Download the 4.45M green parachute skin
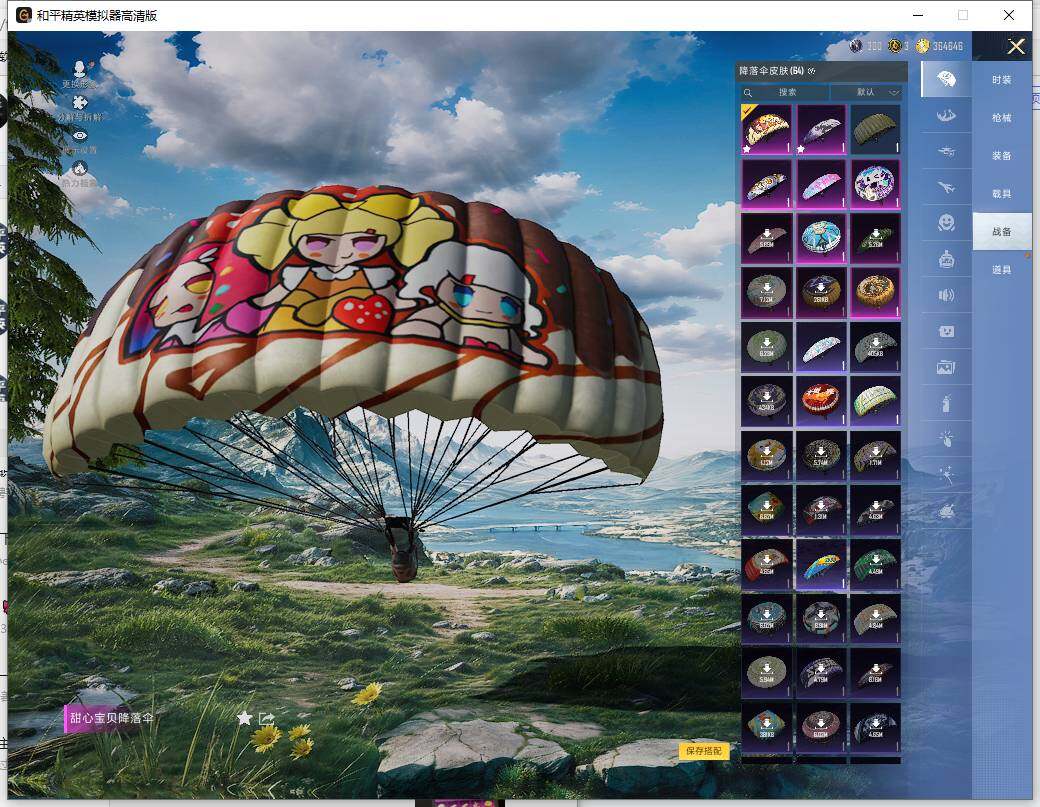Screen dimensions: 1040x807 [876, 564]
